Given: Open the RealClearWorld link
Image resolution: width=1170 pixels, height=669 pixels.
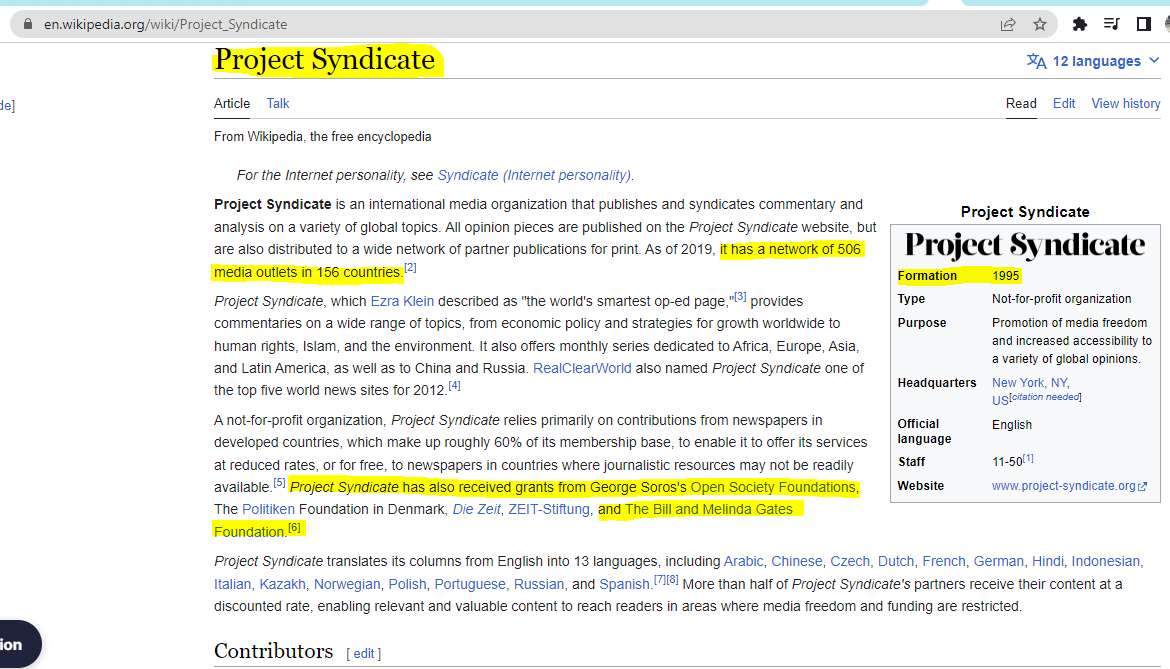Looking at the screenshot, I should (582, 368).
